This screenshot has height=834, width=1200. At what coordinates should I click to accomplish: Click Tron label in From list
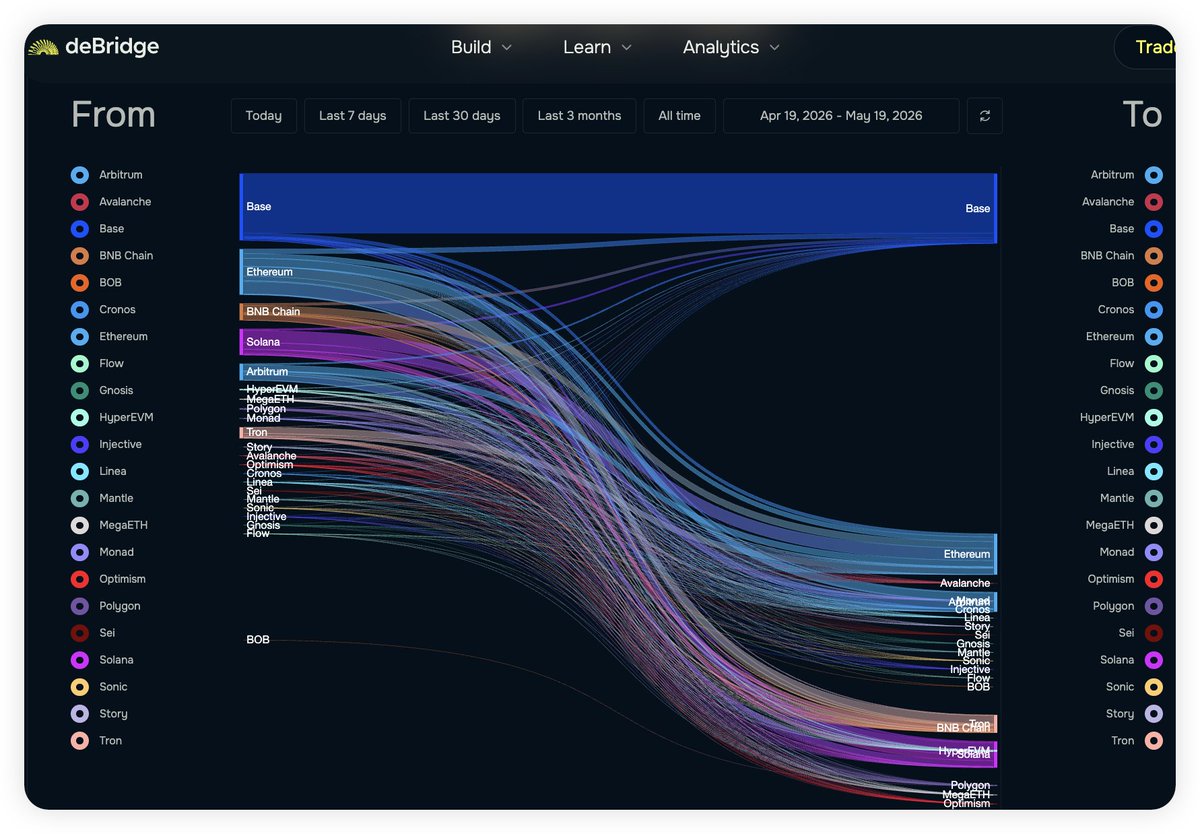110,741
